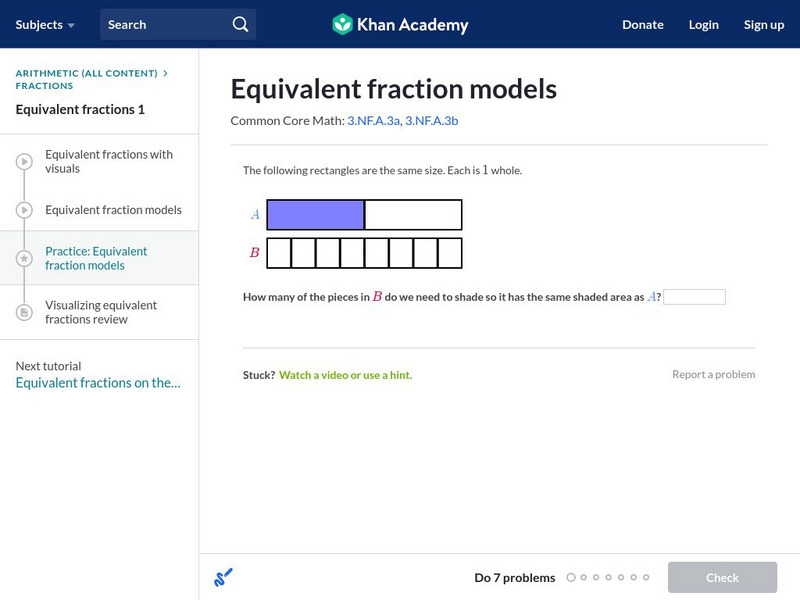Screen dimensions: 800x600
Task: Open the Login page
Action: coord(704,24)
